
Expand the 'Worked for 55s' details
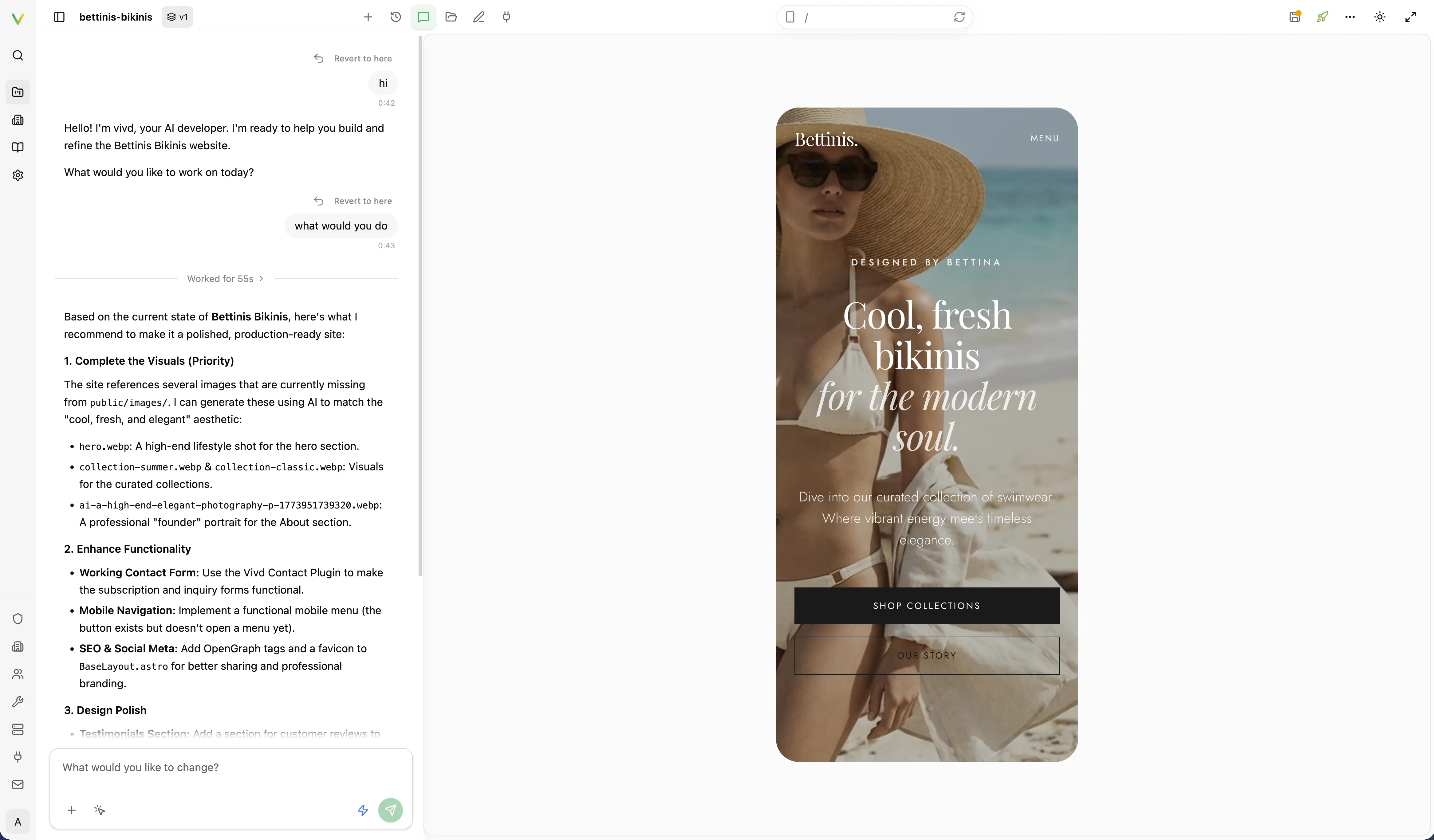click(x=225, y=278)
